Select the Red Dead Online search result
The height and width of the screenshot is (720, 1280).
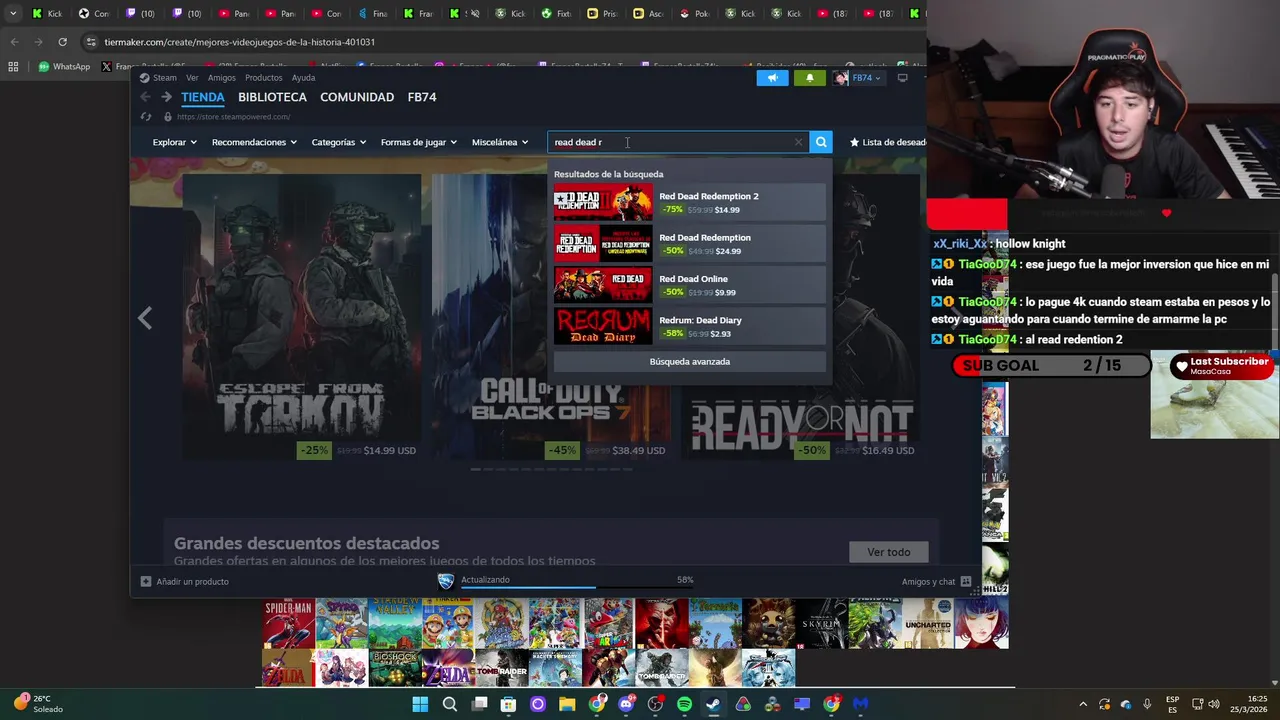click(690, 285)
